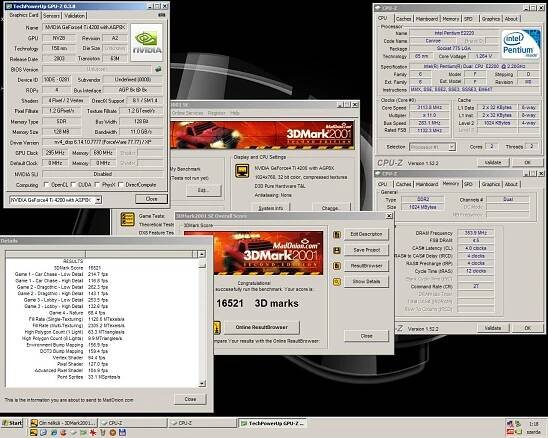Open the SPD tab in upper CPU-Z window
The height and width of the screenshot is (438, 548).
click(x=468, y=19)
